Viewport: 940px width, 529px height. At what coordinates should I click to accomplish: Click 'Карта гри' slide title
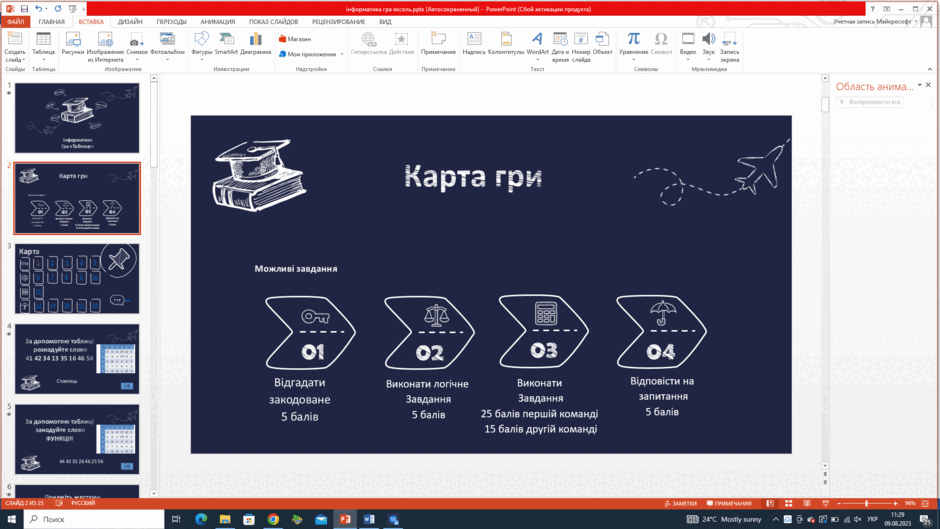(x=473, y=177)
